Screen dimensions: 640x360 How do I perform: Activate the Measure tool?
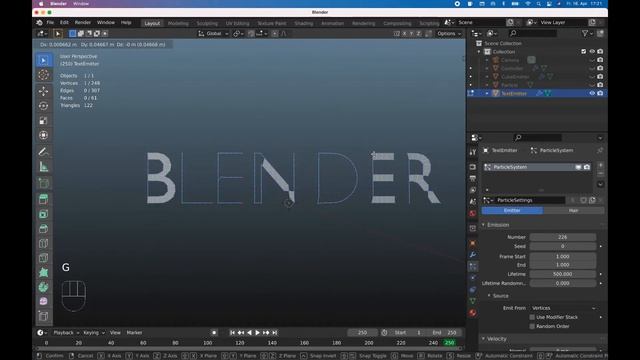point(44,167)
